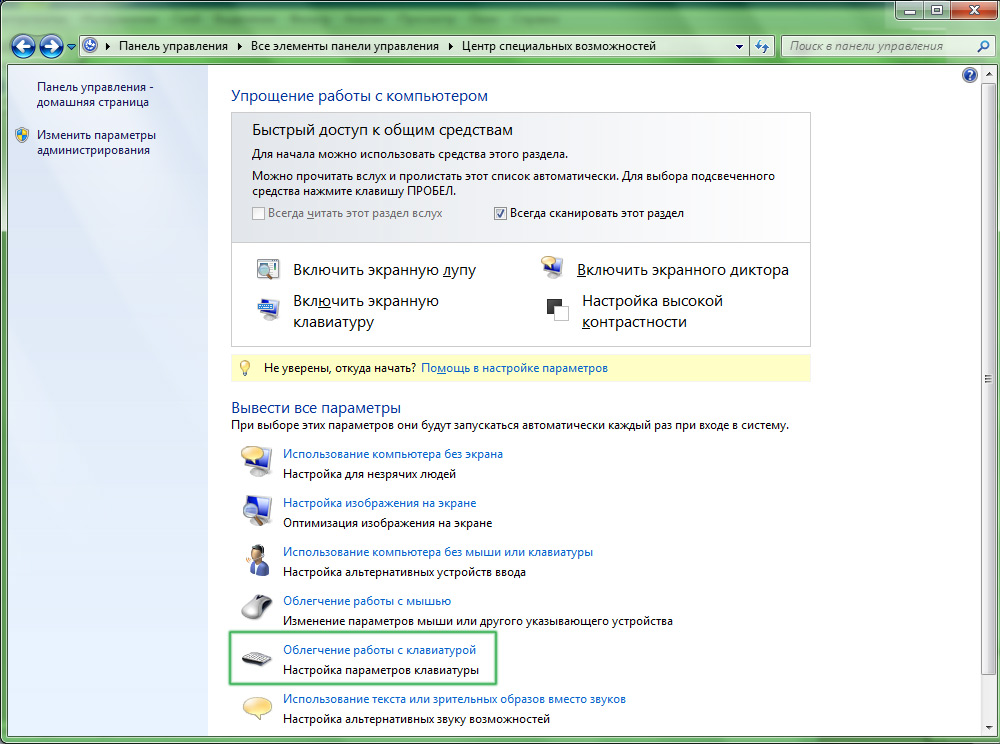The width and height of the screenshot is (1000, 744).
Task: Click the shield icon beside Изменить параметры
Action: 22,135
